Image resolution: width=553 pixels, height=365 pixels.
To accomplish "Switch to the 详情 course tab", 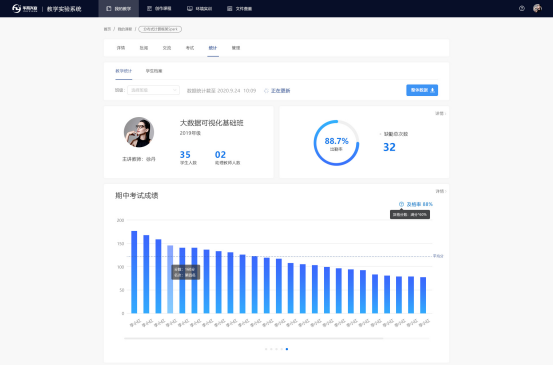I will [x=121, y=48].
